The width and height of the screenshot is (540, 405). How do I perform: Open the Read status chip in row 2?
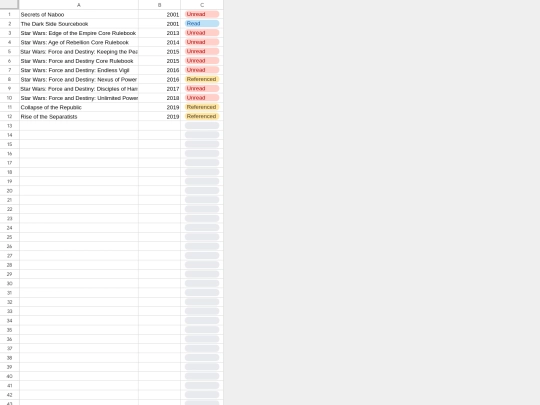tap(202, 24)
